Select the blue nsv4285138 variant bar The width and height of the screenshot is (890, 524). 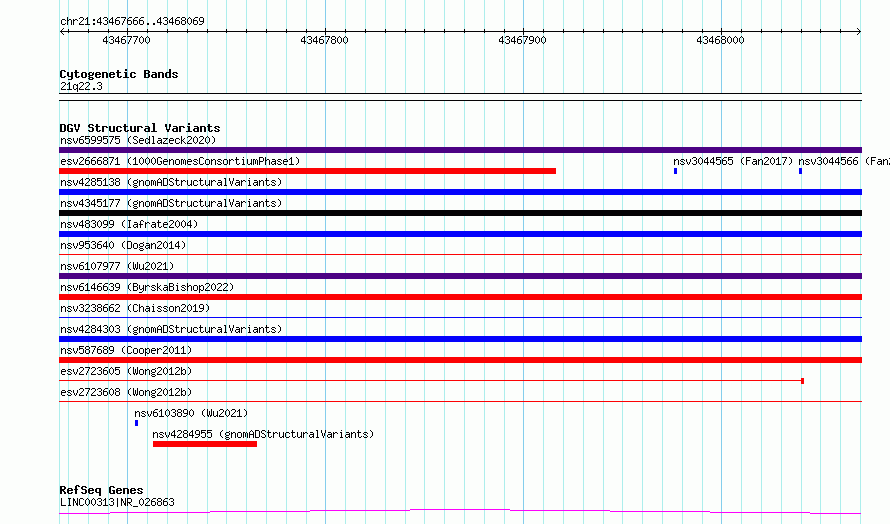pyautogui.click(x=460, y=192)
